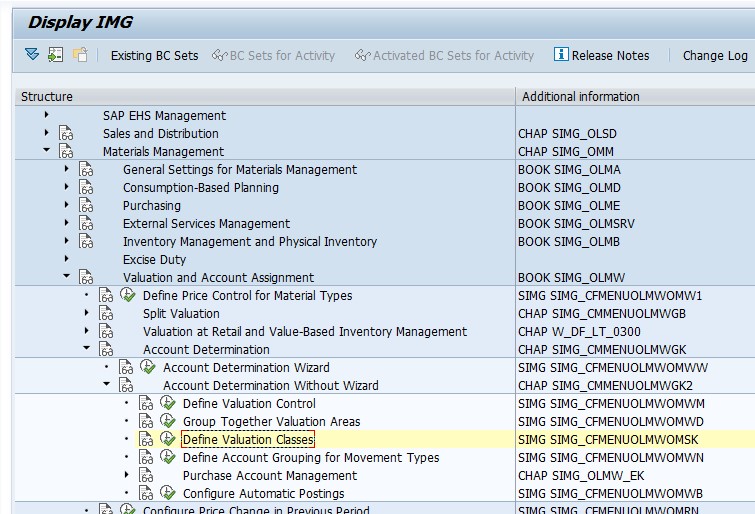Screen dimensions: 755x514
Task: Open documentation icon for Consumption-Based Planning
Action: tap(86, 187)
